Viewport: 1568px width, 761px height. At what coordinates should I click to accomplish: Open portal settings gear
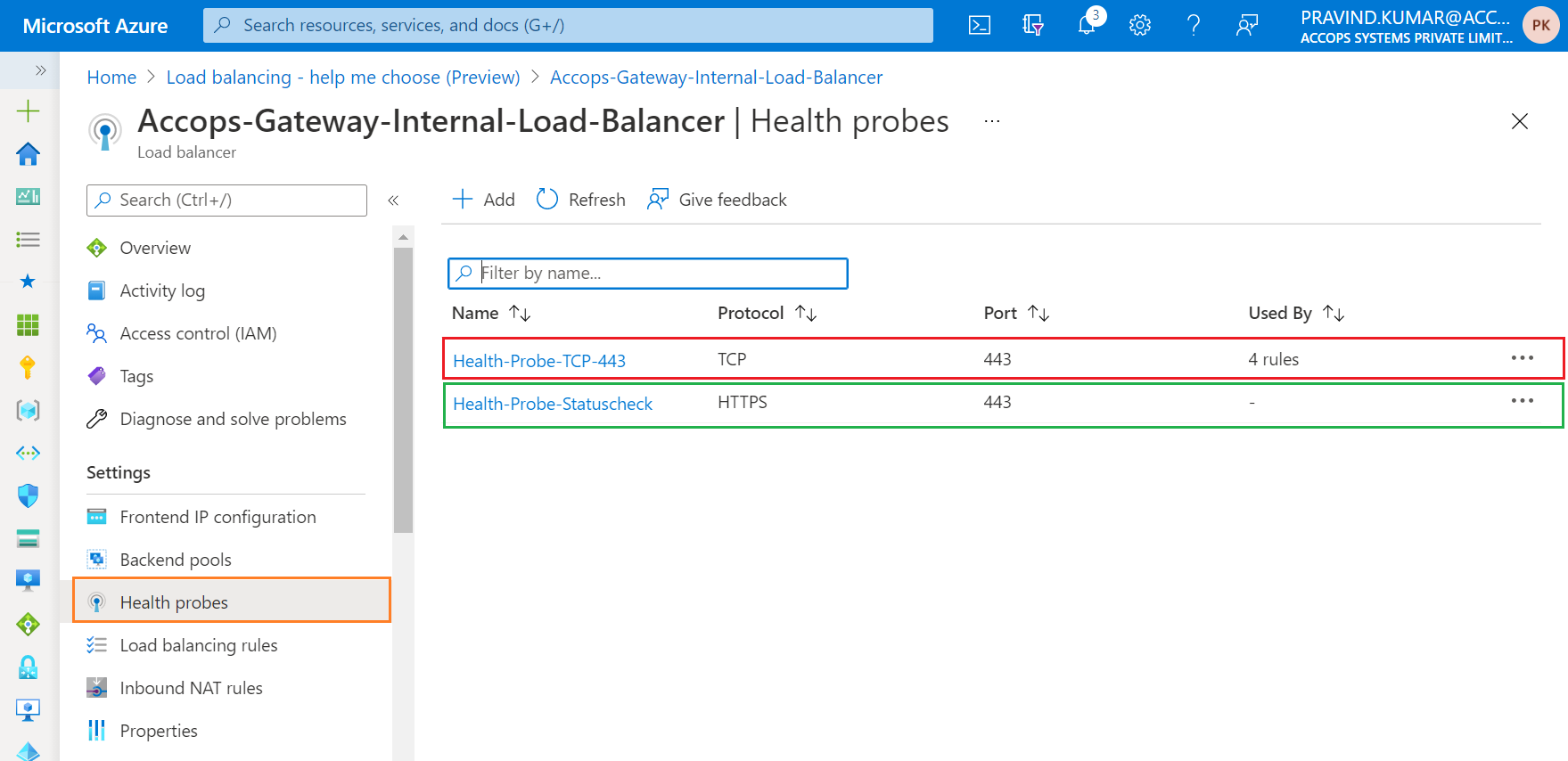click(x=1140, y=25)
